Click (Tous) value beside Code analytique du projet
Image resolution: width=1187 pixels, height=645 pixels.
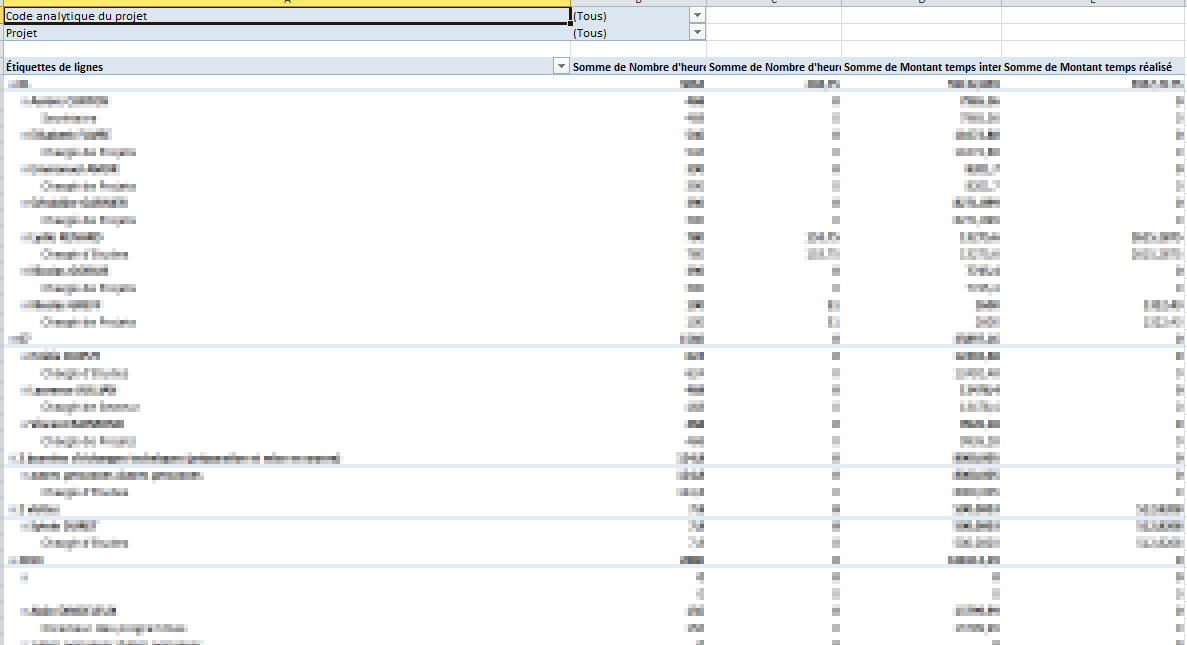click(x=630, y=16)
